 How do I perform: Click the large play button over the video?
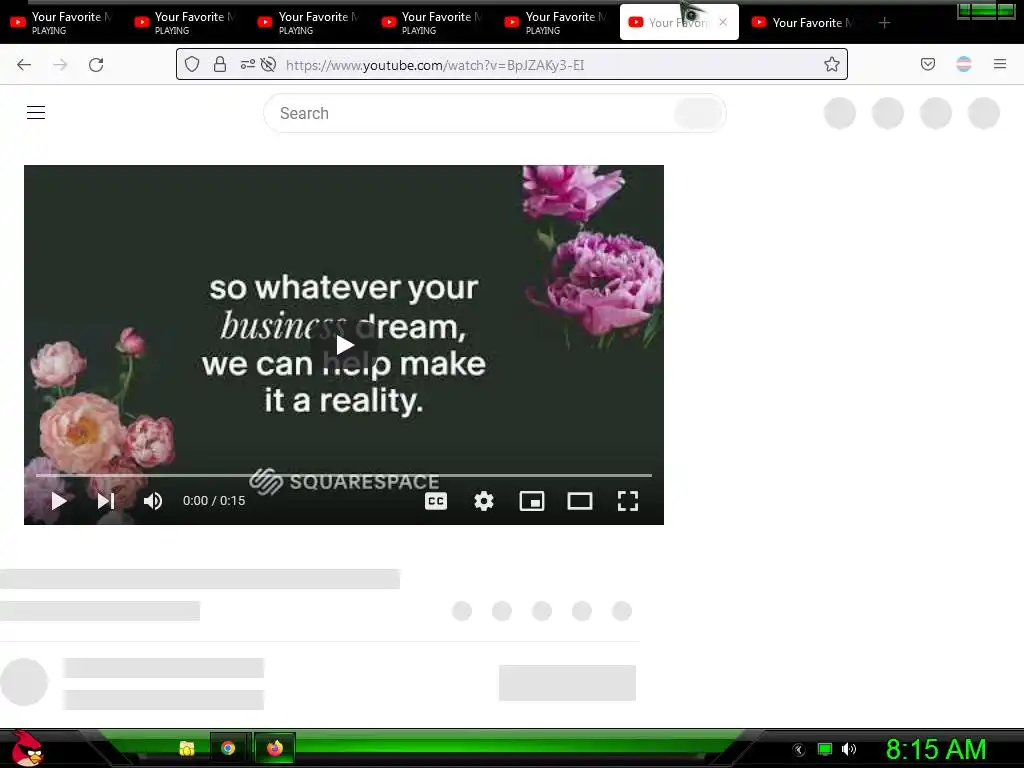point(344,345)
